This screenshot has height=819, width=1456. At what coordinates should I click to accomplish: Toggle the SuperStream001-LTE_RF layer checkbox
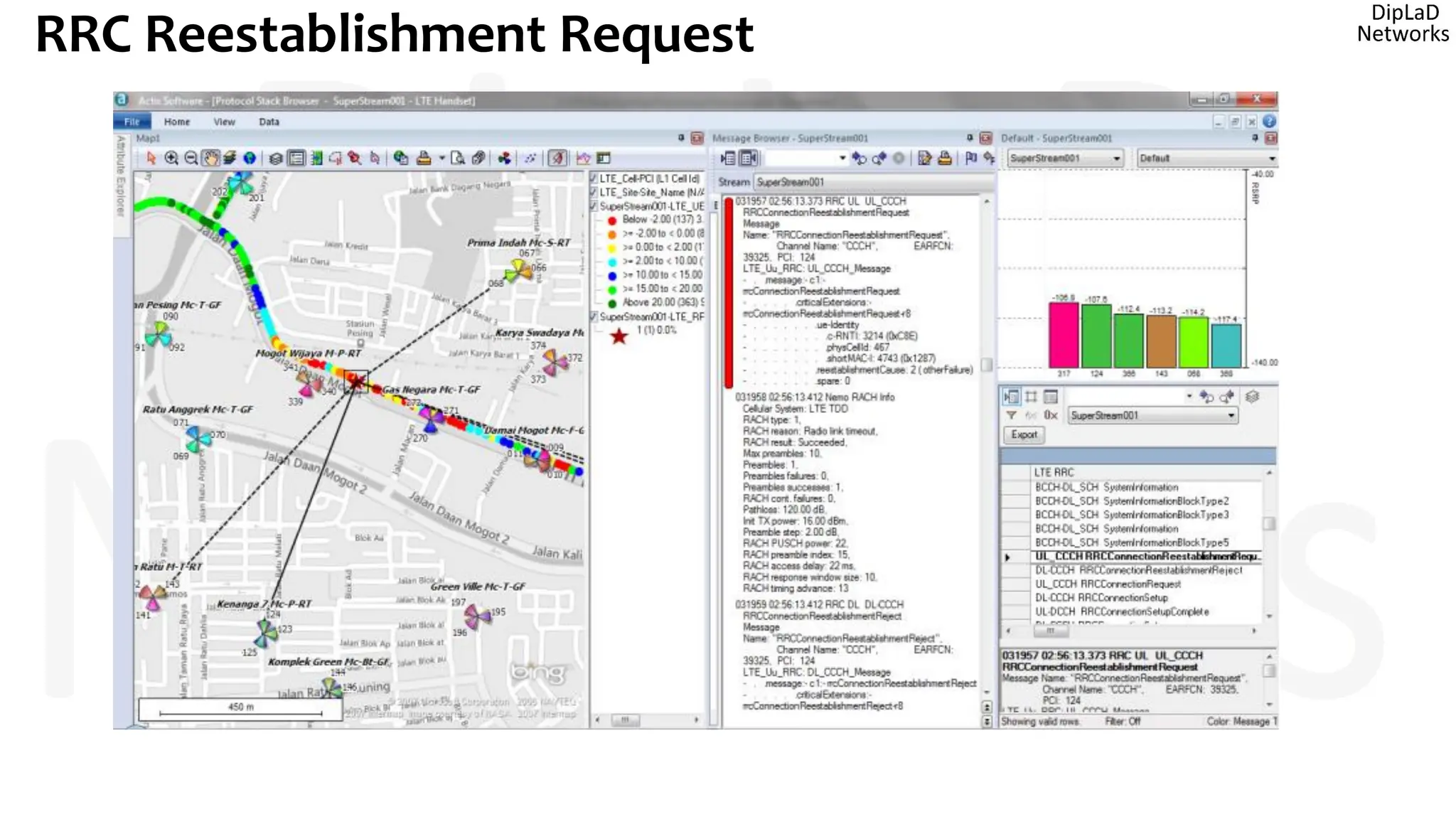pyautogui.click(x=594, y=316)
